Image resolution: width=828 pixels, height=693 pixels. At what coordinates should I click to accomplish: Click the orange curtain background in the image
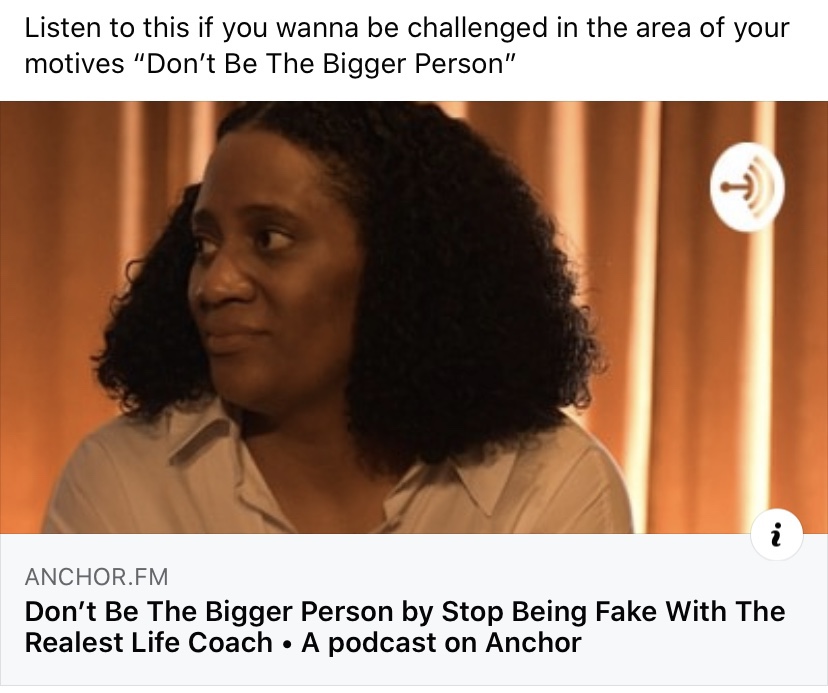click(686, 343)
